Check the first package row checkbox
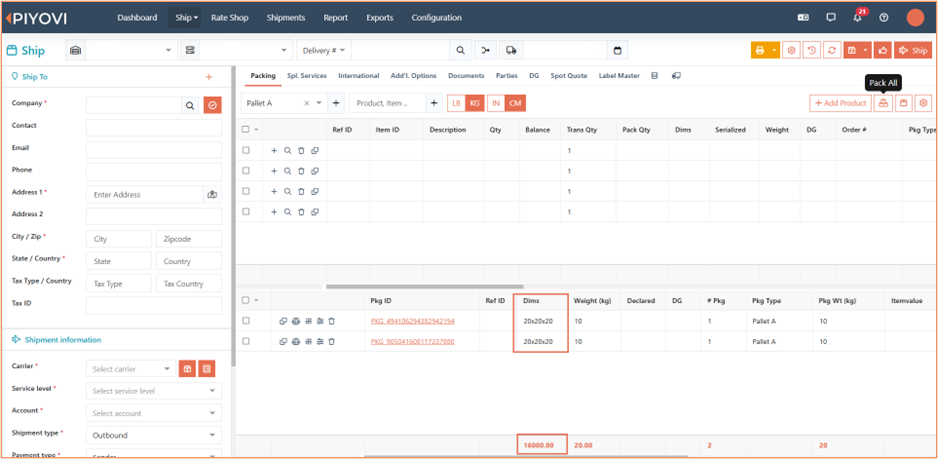The width and height of the screenshot is (938, 459). click(246, 321)
